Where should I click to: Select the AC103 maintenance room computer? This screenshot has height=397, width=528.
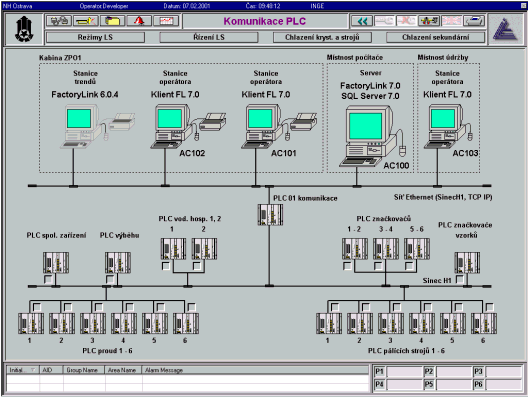tap(445, 126)
